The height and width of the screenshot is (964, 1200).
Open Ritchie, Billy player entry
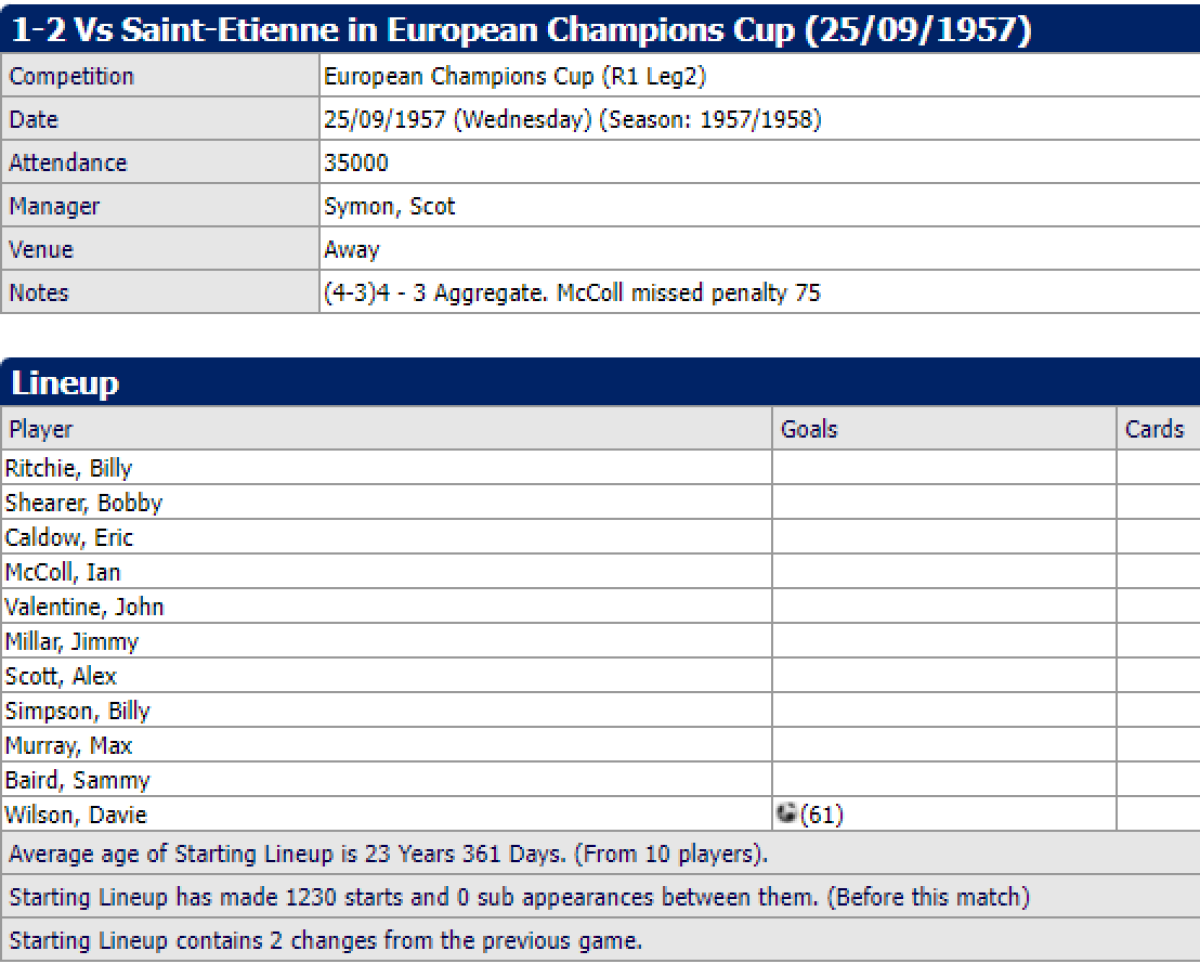coord(68,468)
